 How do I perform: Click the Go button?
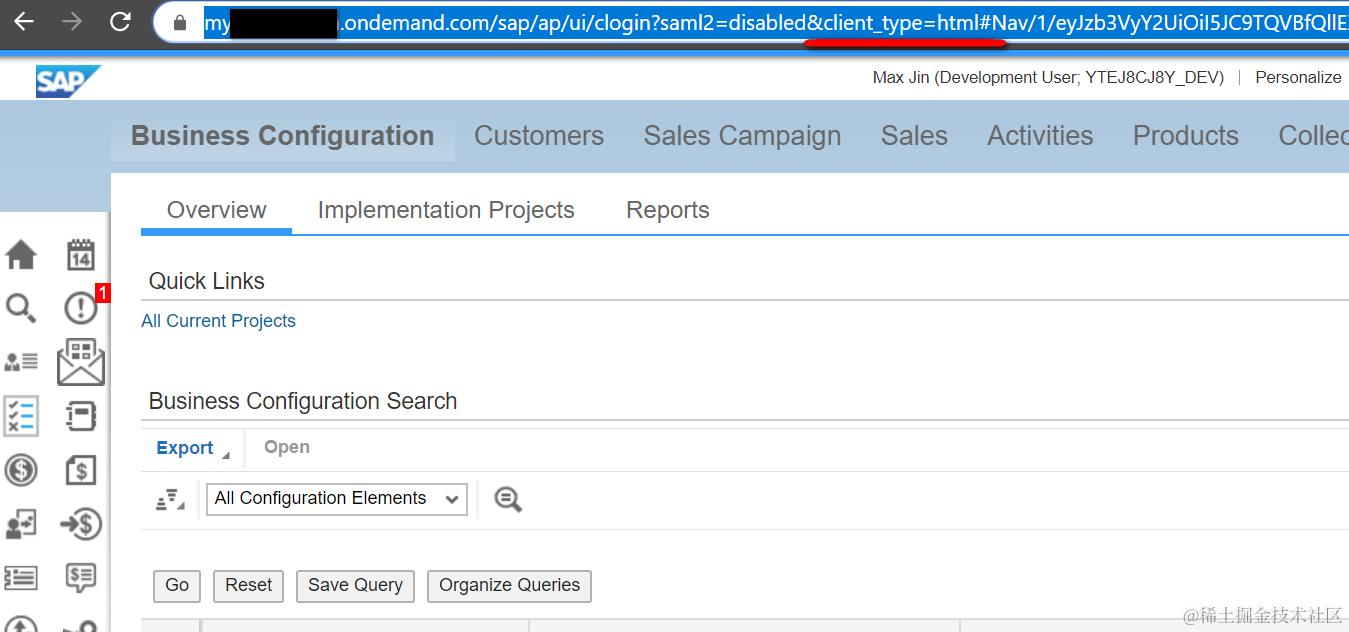[x=177, y=586]
